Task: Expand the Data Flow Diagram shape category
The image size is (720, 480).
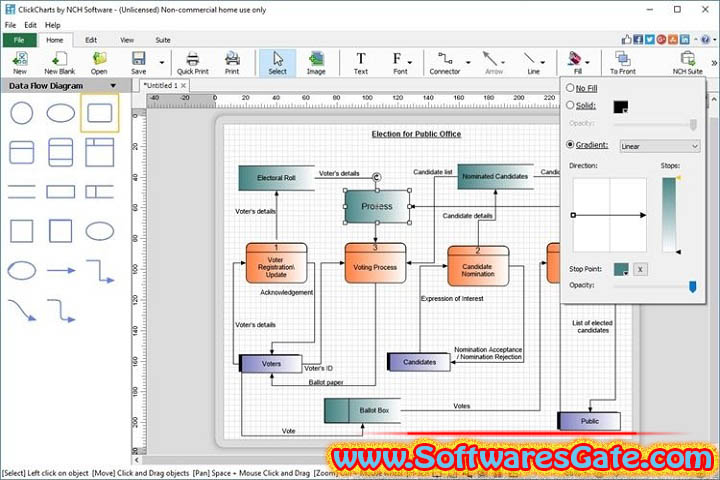Action: point(113,86)
